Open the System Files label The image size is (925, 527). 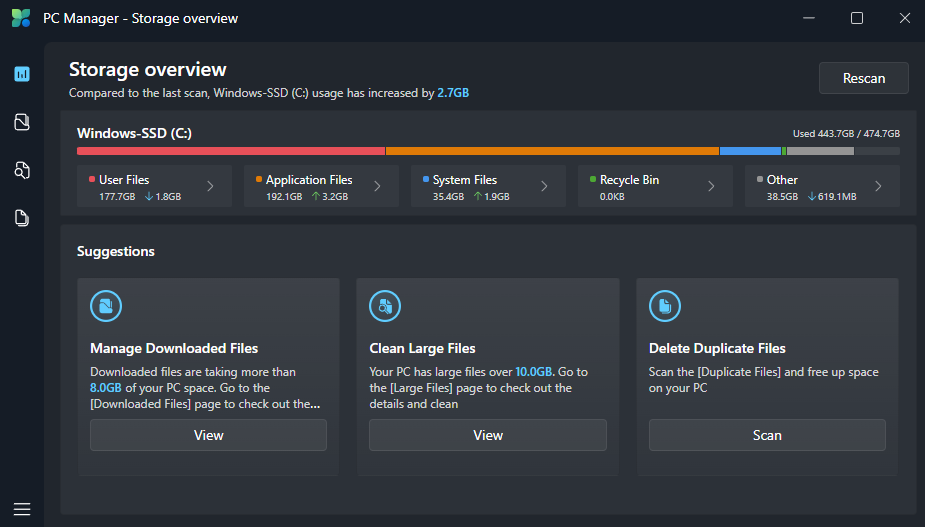(465, 179)
